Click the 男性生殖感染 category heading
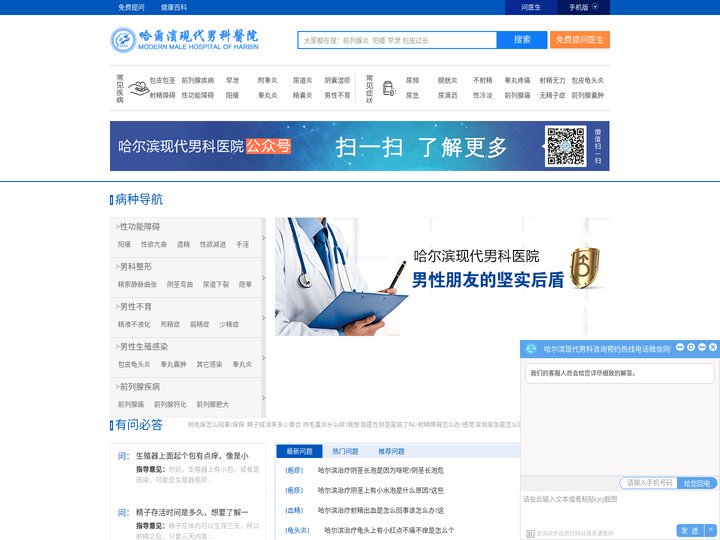720x540 pixels. click(x=141, y=347)
